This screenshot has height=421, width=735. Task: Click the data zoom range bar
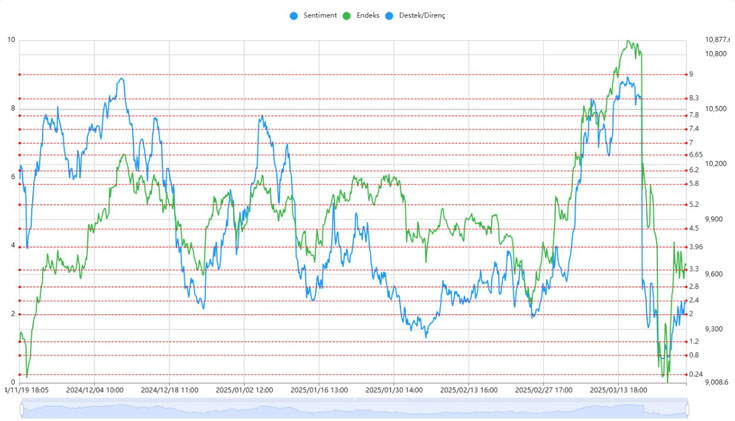pos(354,408)
